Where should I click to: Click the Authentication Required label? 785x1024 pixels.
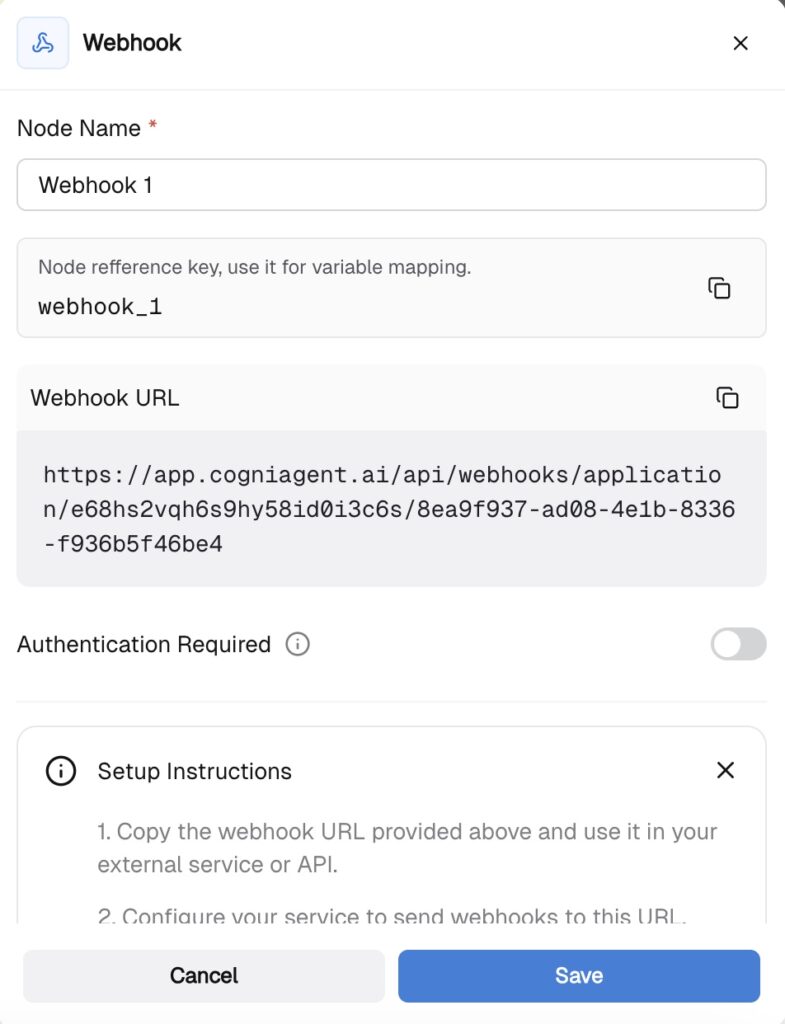tap(144, 644)
